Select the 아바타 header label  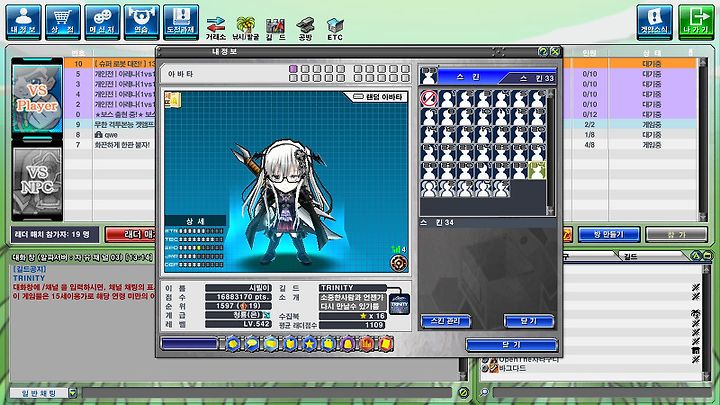(180, 74)
